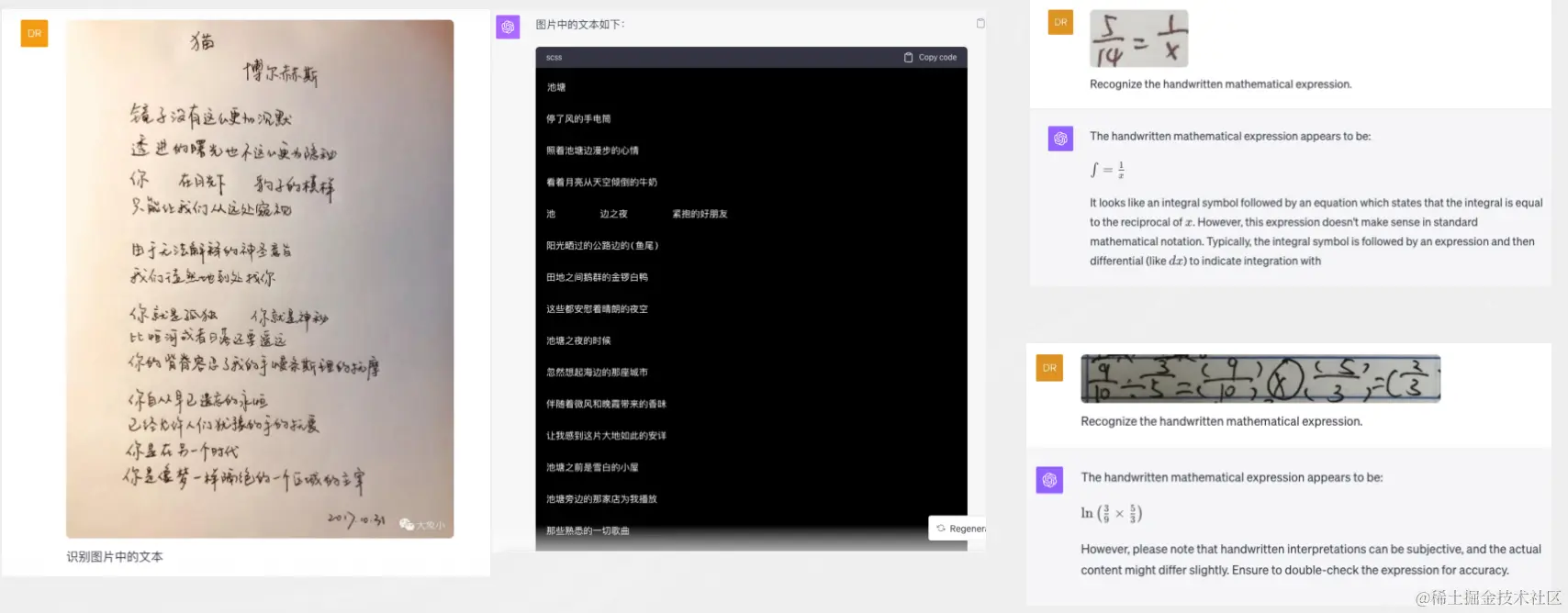The image size is (1568, 613).
Task: Click the DR avatar beside the 5/14 fraction image
Action: pyautogui.click(x=1060, y=22)
